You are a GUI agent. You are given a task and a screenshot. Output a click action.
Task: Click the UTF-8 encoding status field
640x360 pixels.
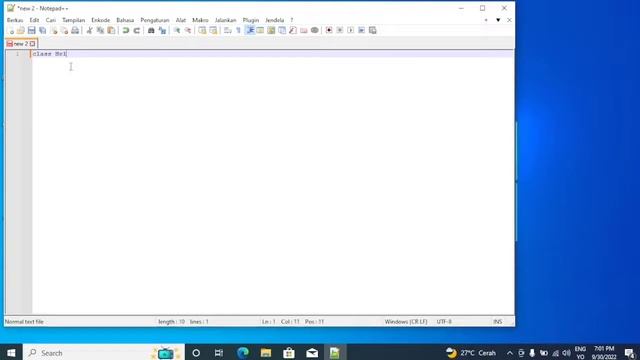tap(444, 322)
